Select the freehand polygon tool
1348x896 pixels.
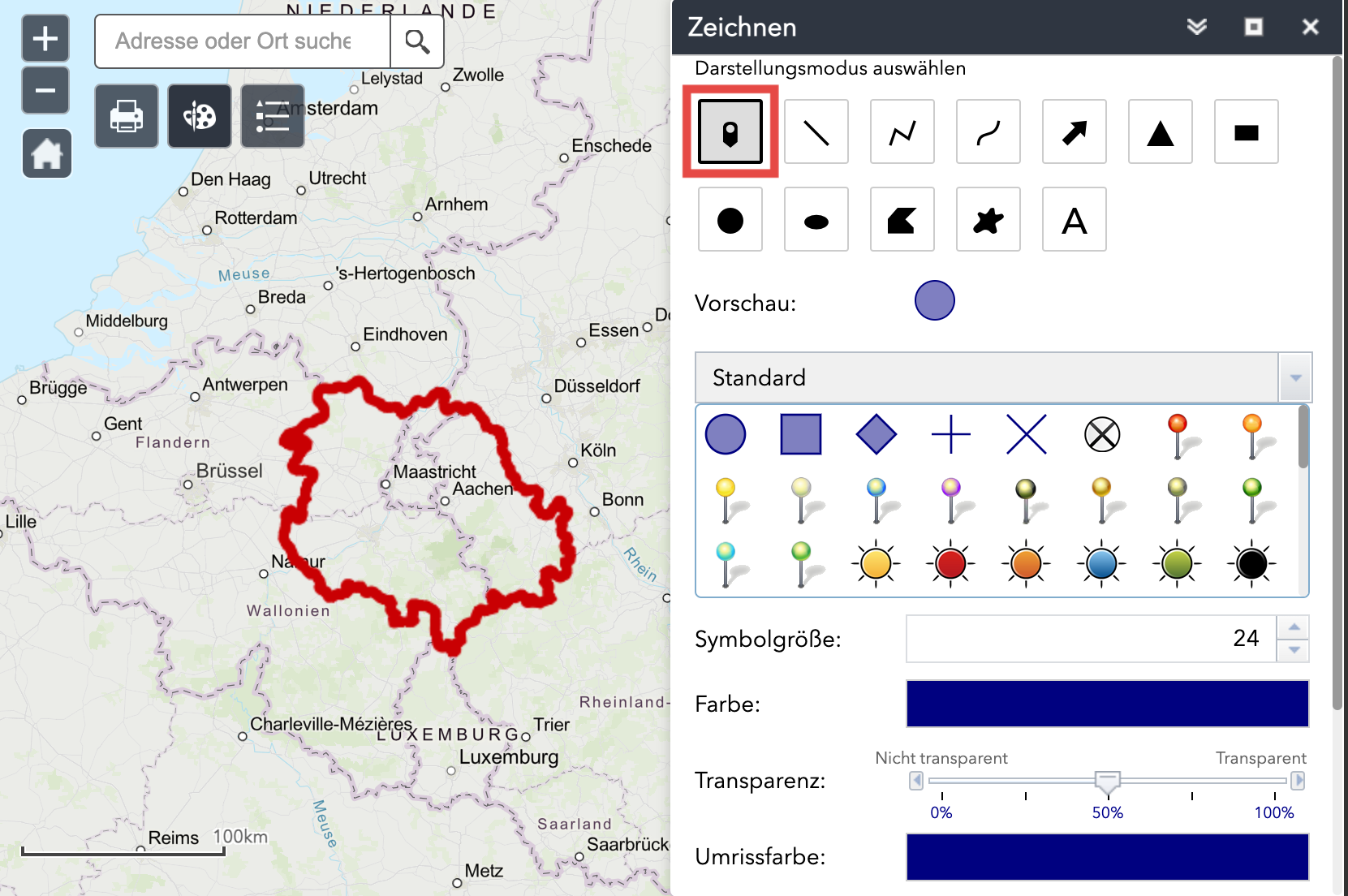988,220
